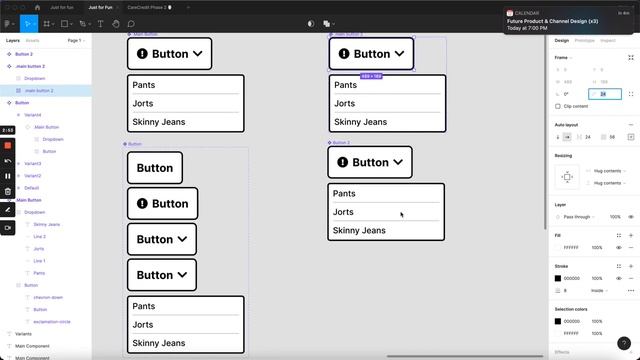Toggle layer visibility eye in Layer section
The image size is (640, 360).
tap(631, 217)
